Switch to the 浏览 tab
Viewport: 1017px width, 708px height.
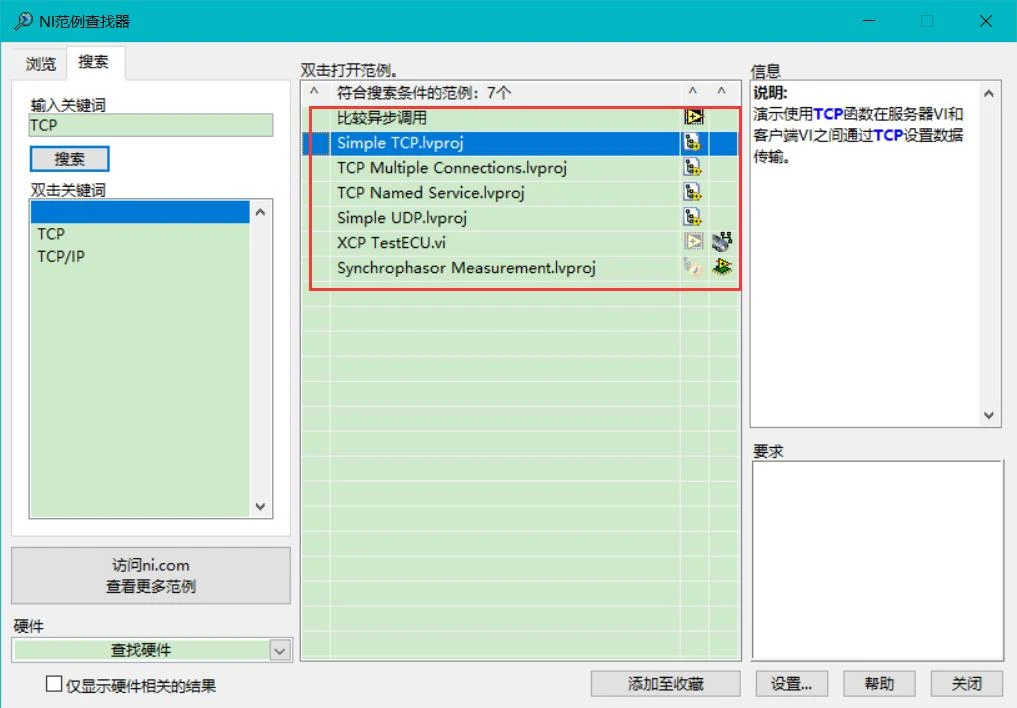pyautogui.click(x=40, y=64)
